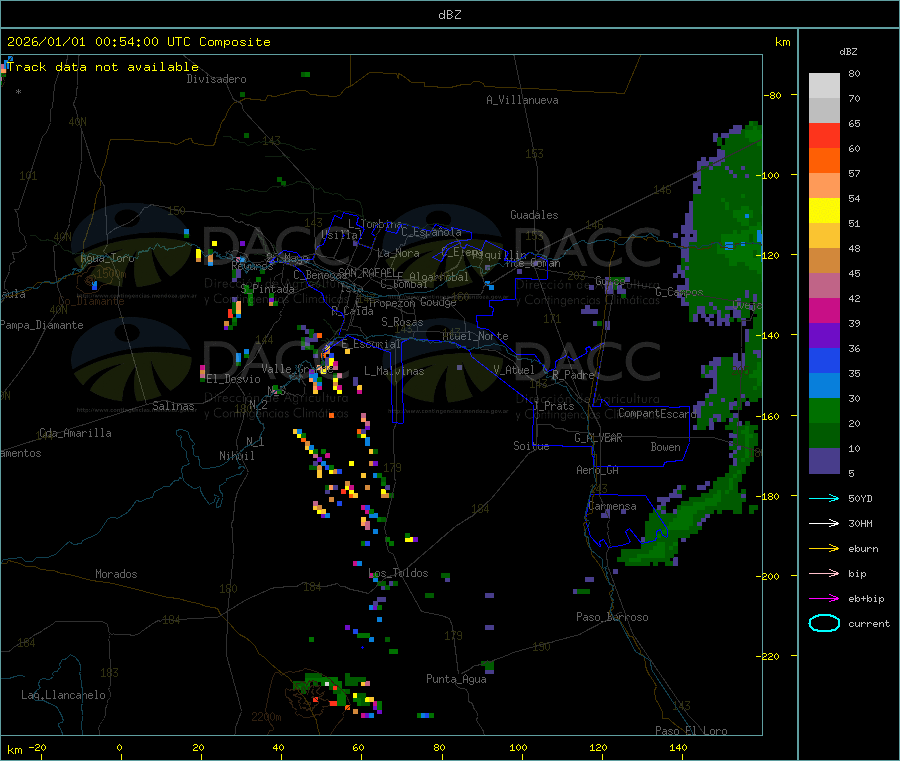The width and height of the screenshot is (900, 761).
Task: Click the Punta_Agua map label
Action: [x=456, y=680]
